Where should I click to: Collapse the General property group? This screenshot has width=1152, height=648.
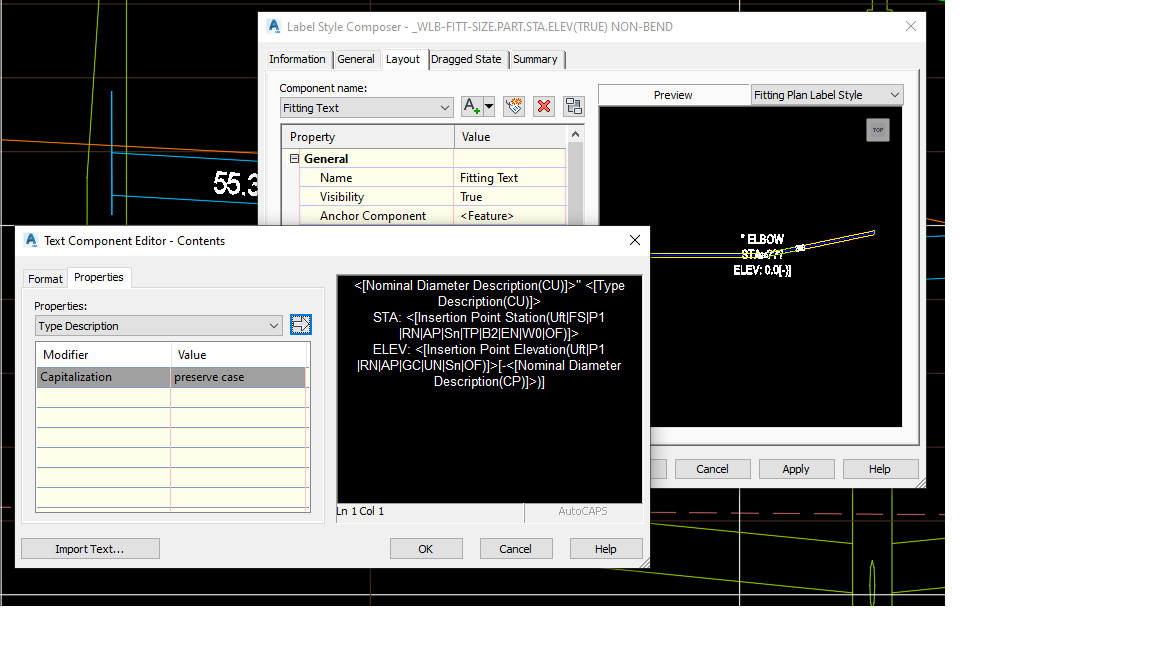click(x=295, y=159)
